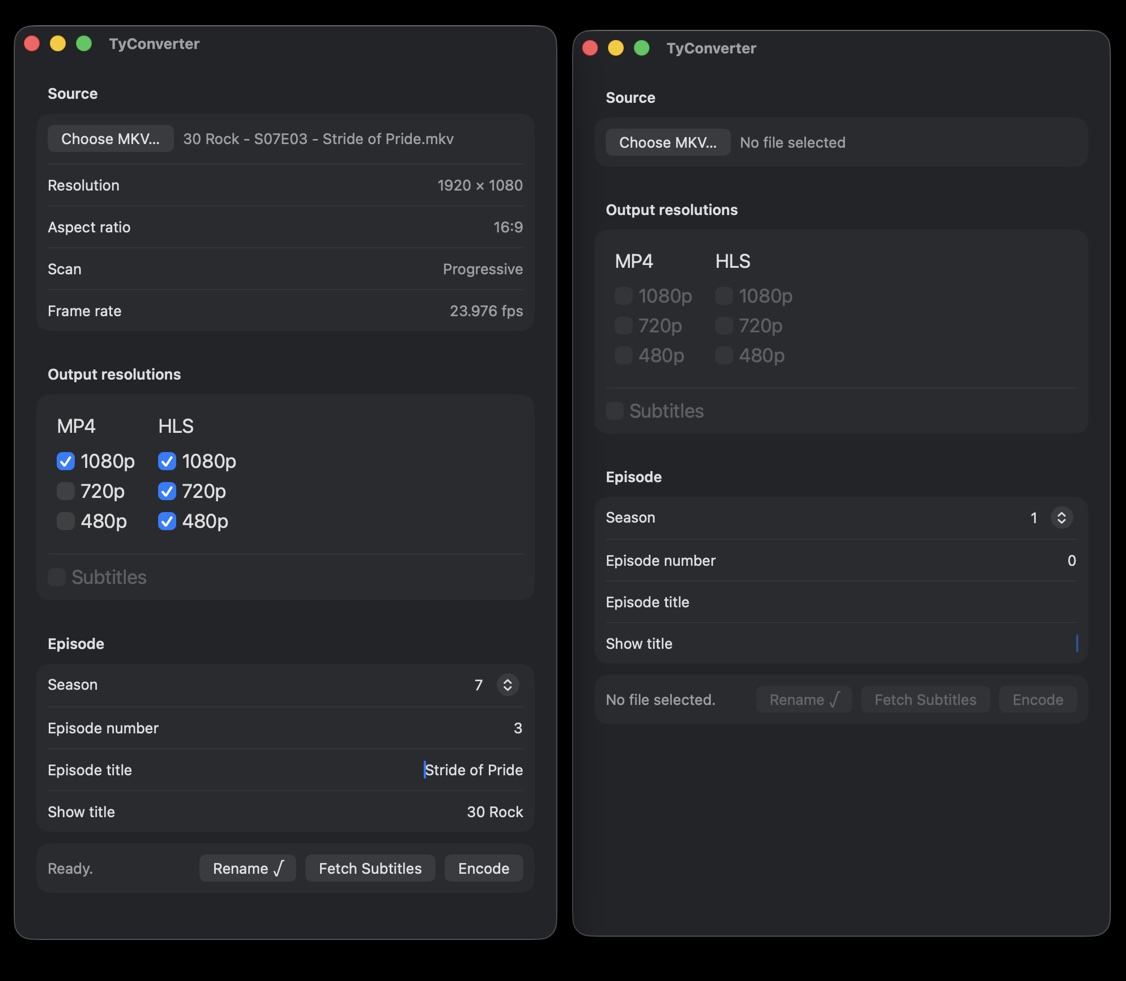The height and width of the screenshot is (981, 1126).
Task: Zoom the right TyConverter window
Action: coord(641,48)
